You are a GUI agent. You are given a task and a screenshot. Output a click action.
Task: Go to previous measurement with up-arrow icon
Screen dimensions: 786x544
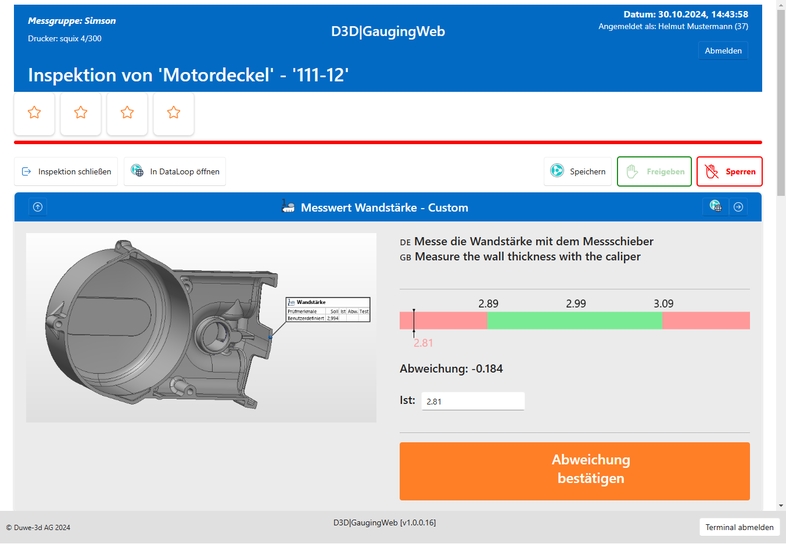[38, 207]
